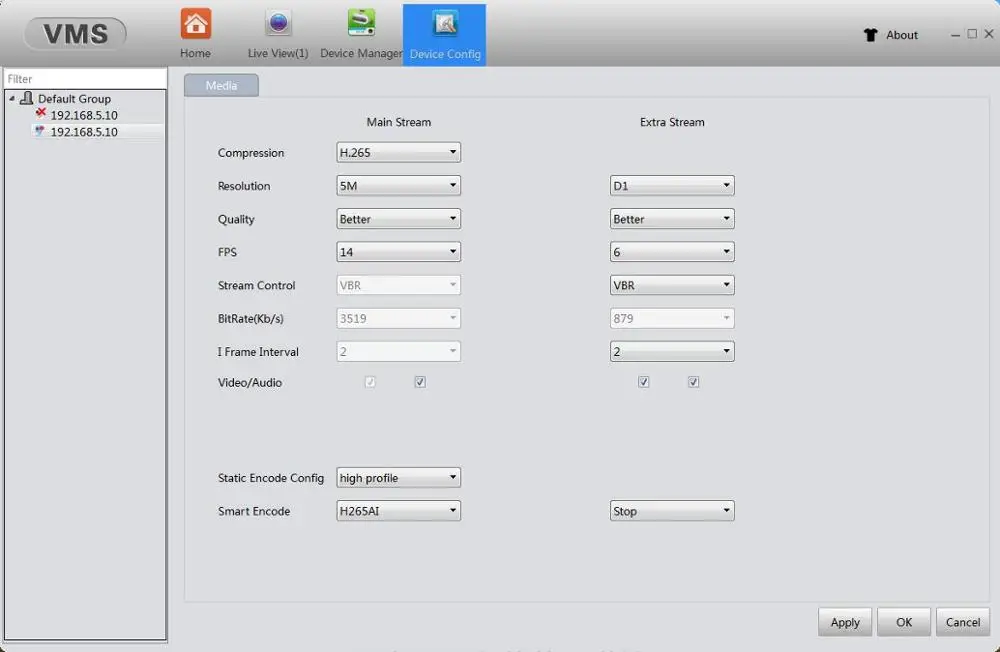
Task: Confirm settings with OK button
Action: click(904, 622)
